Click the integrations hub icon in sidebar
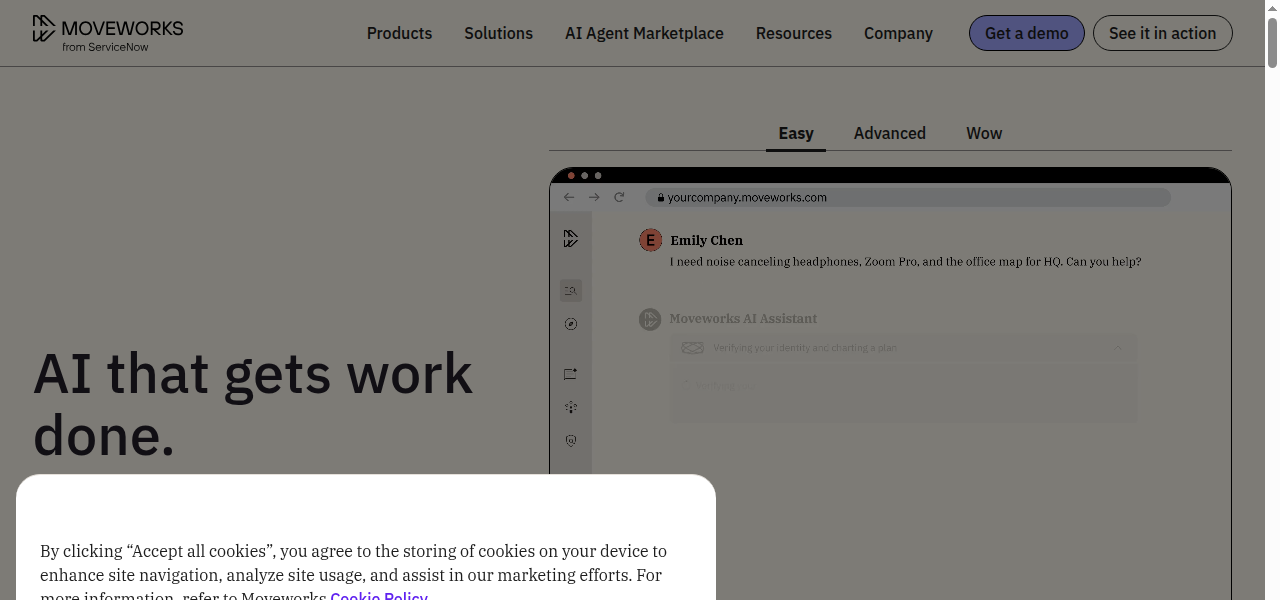The height and width of the screenshot is (600, 1280). click(570, 407)
